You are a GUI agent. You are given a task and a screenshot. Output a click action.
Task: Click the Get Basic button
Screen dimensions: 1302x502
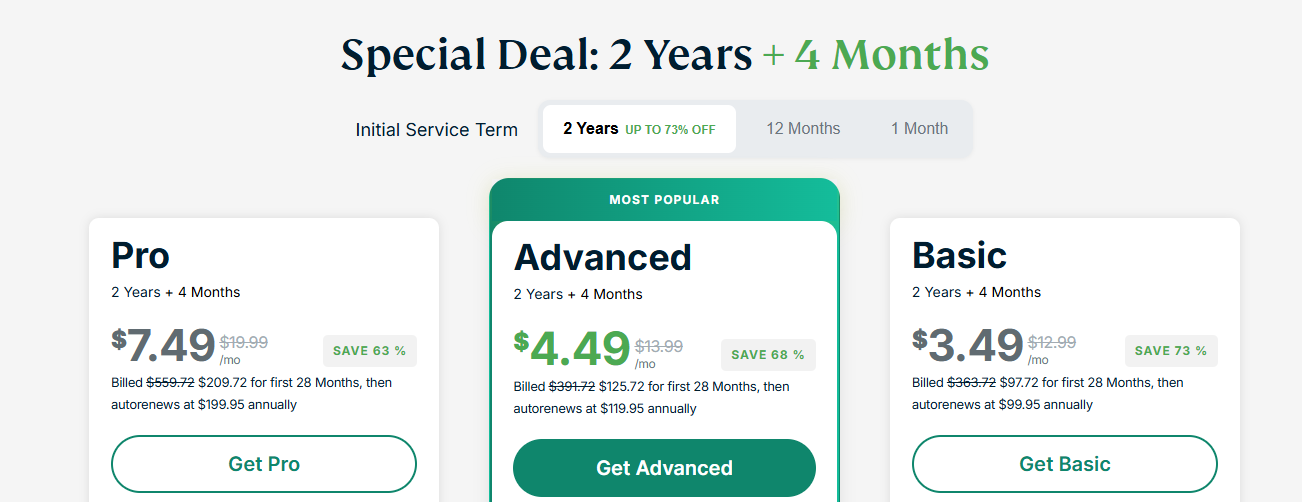tap(1064, 464)
